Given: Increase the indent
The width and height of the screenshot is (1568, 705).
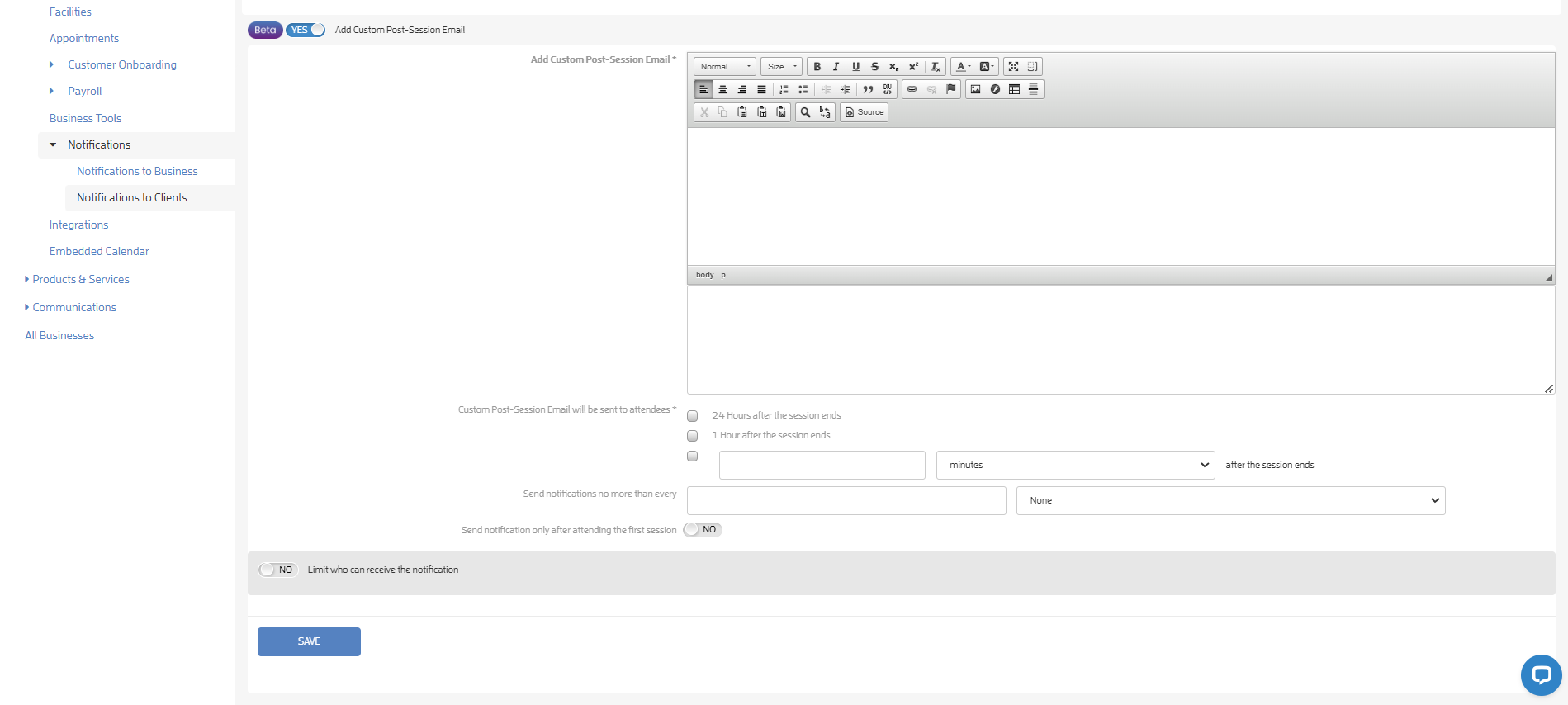Looking at the screenshot, I should coord(845,89).
